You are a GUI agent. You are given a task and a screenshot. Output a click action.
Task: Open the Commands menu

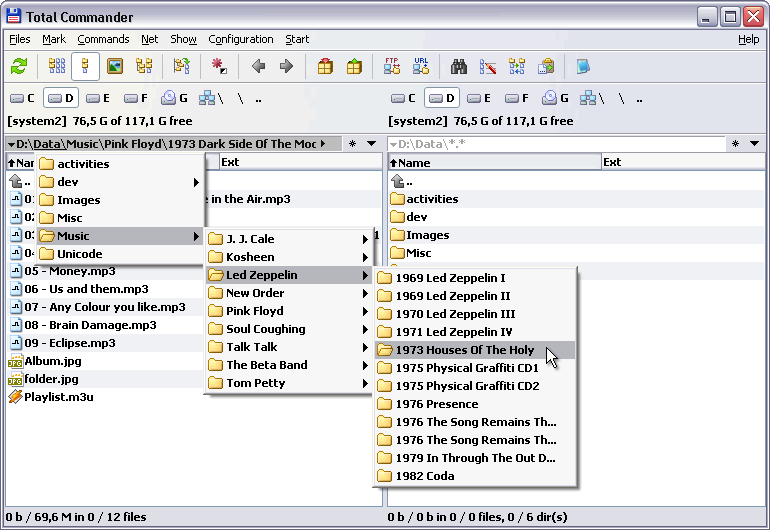(103, 39)
